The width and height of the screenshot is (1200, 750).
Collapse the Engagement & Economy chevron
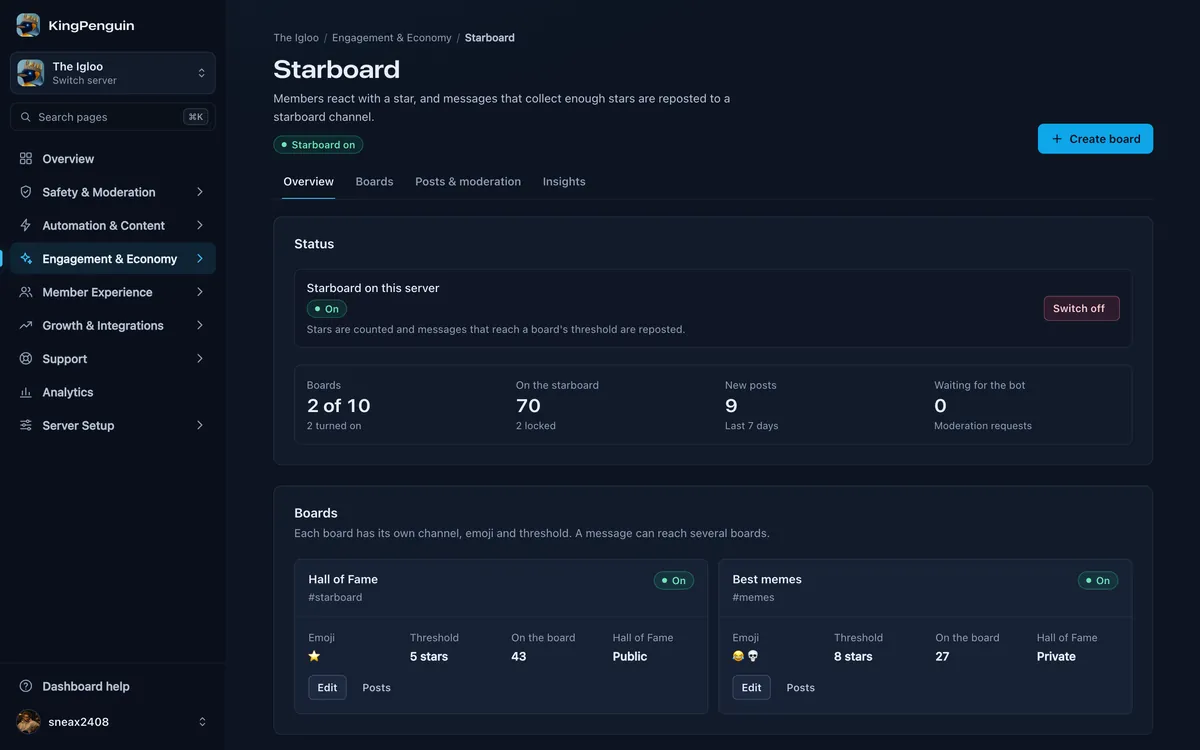coord(200,259)
